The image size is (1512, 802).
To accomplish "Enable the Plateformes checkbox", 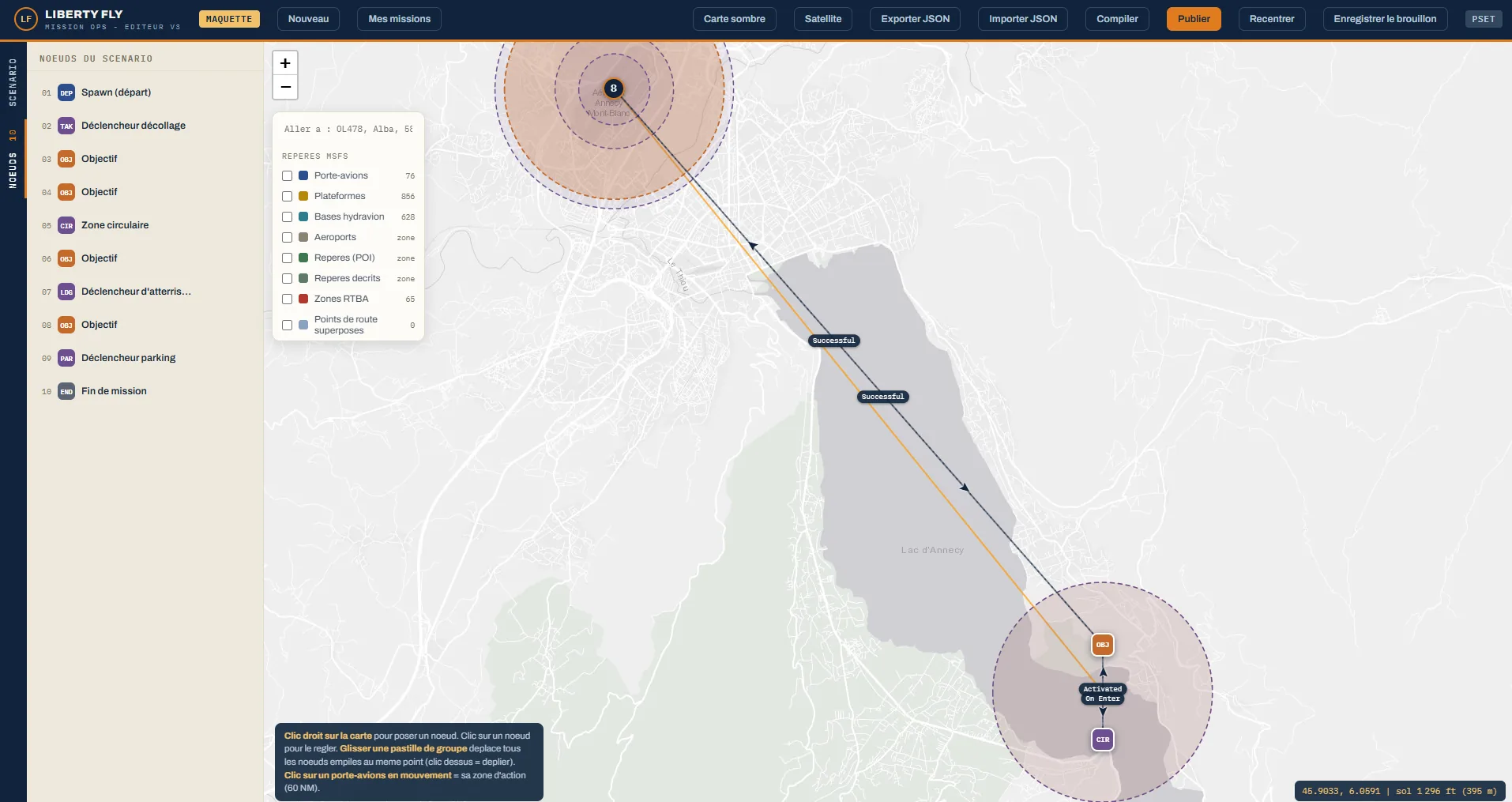I will coord(288,196).
